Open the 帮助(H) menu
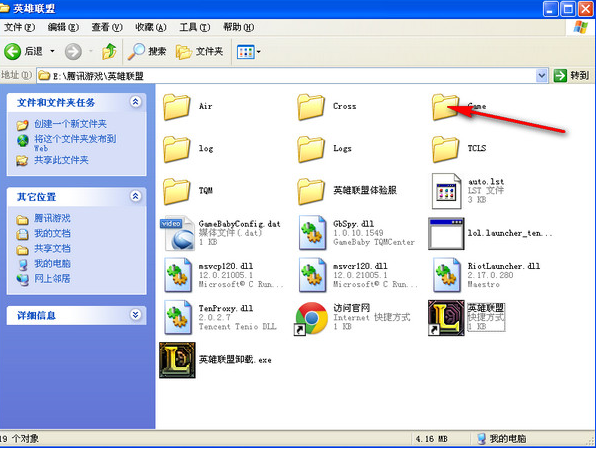This screenshot has width=597, height=449. coord(238,27)
